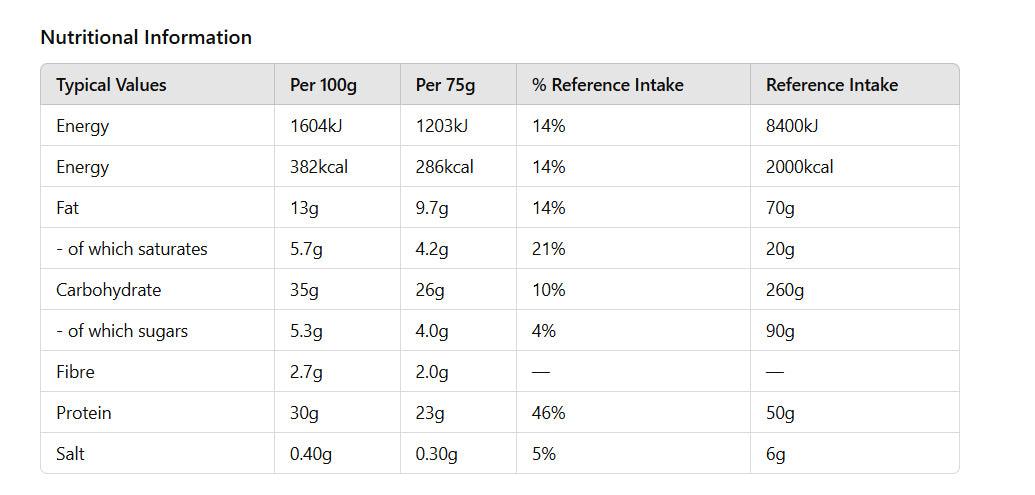
Task: Click the 260g carbohydrate reference intake
Action: [x=785, y=290]
